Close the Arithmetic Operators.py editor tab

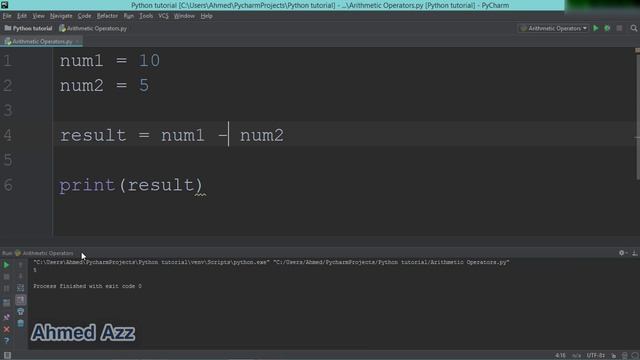point(78,41)
